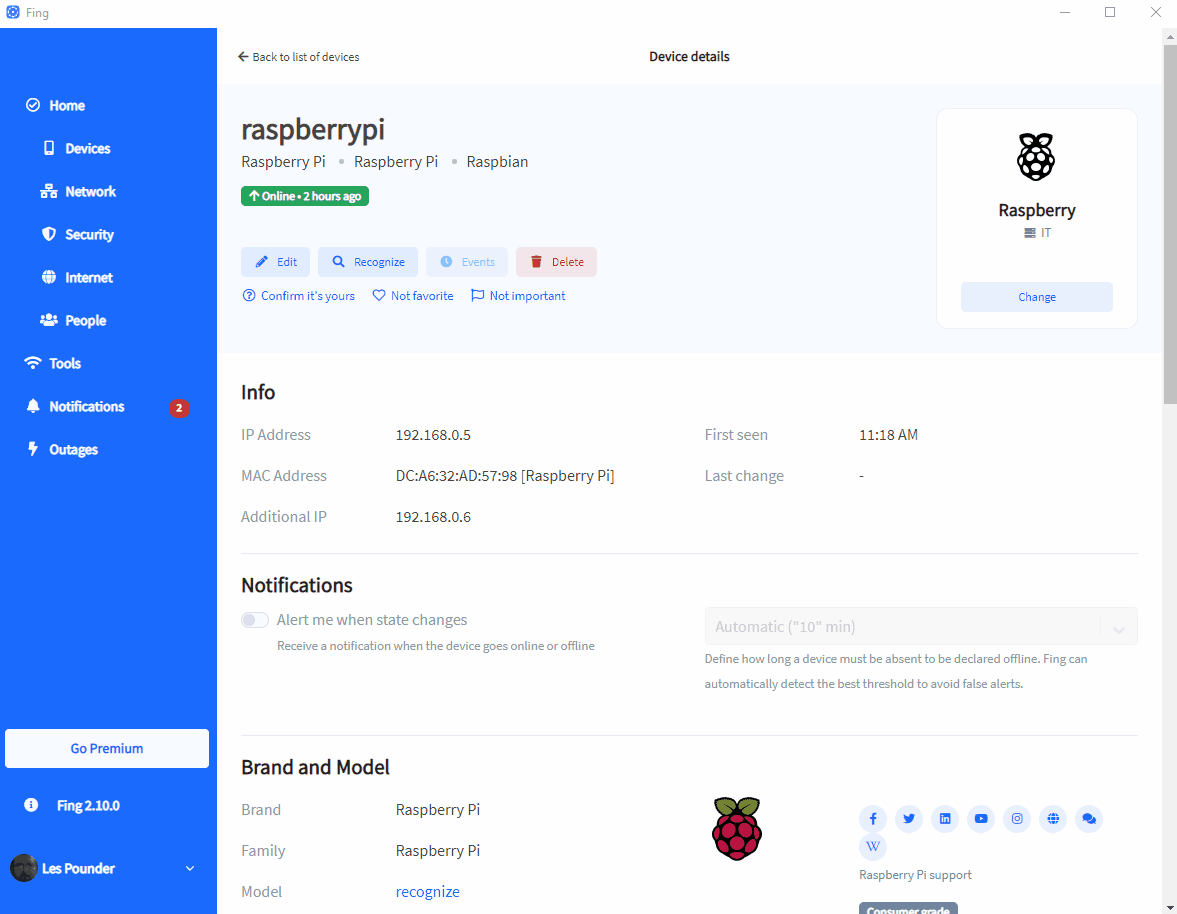Open the Raspberry Pi Twitter icon
The image size is (1177, 914).
click(x=909, y=819)
